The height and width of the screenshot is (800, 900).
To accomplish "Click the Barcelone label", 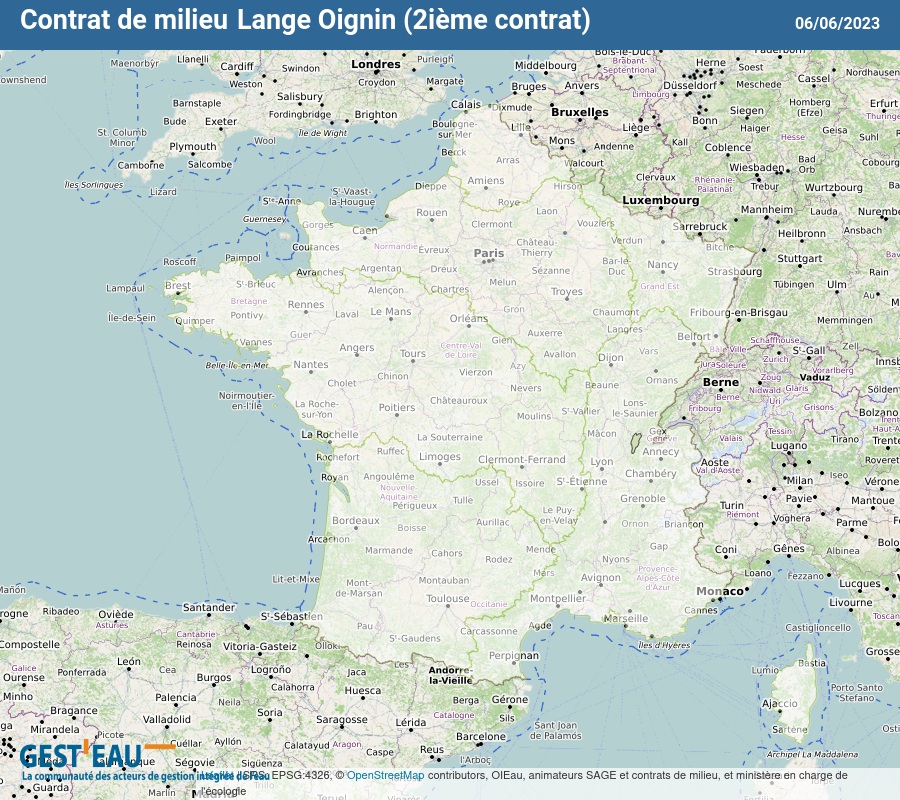I will (x=481, y=736).
